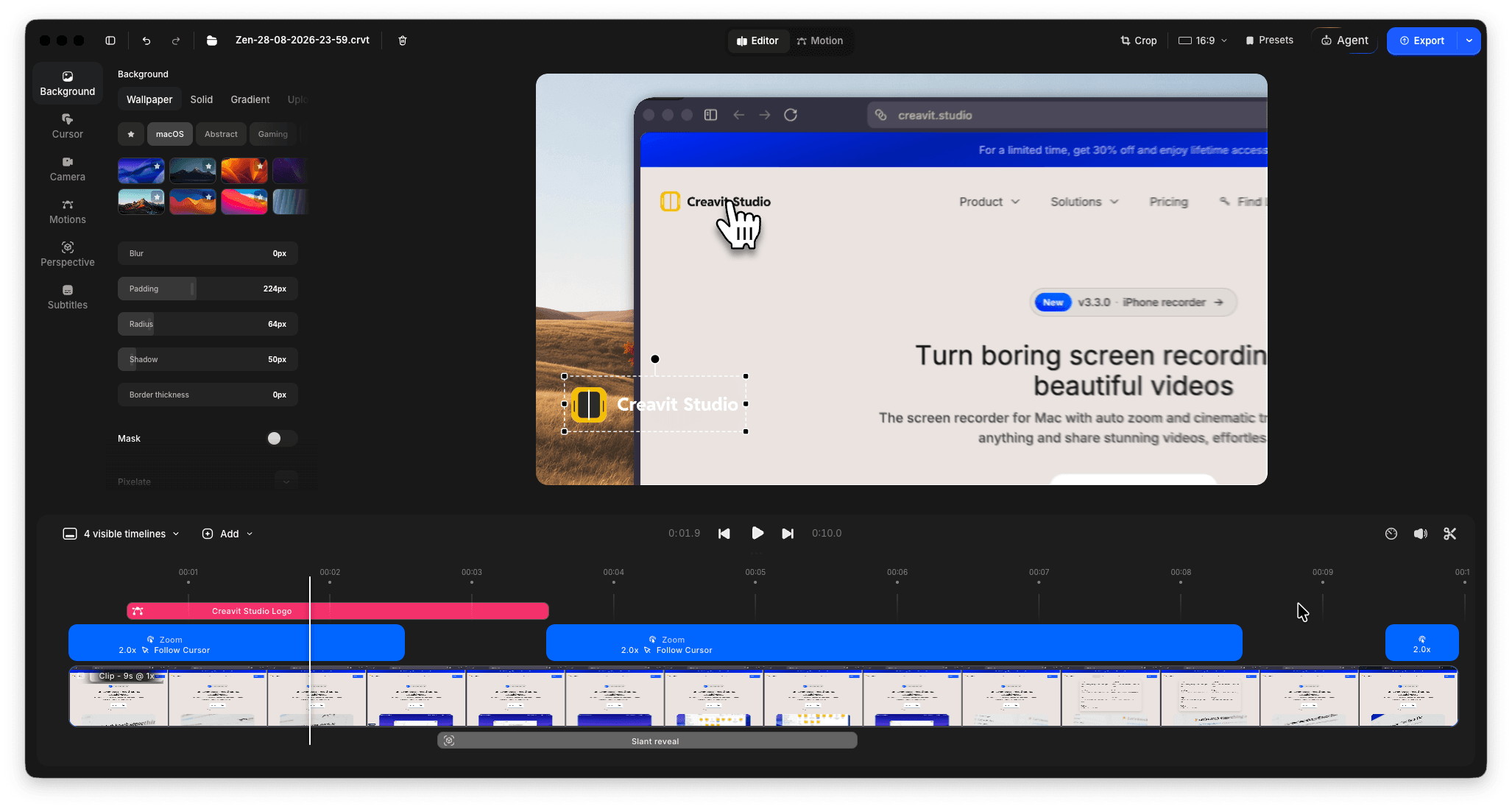This screenshot has width=1512, height=809.
Task: Select the Wallpaper background tab
Action: tap(149, 99)
